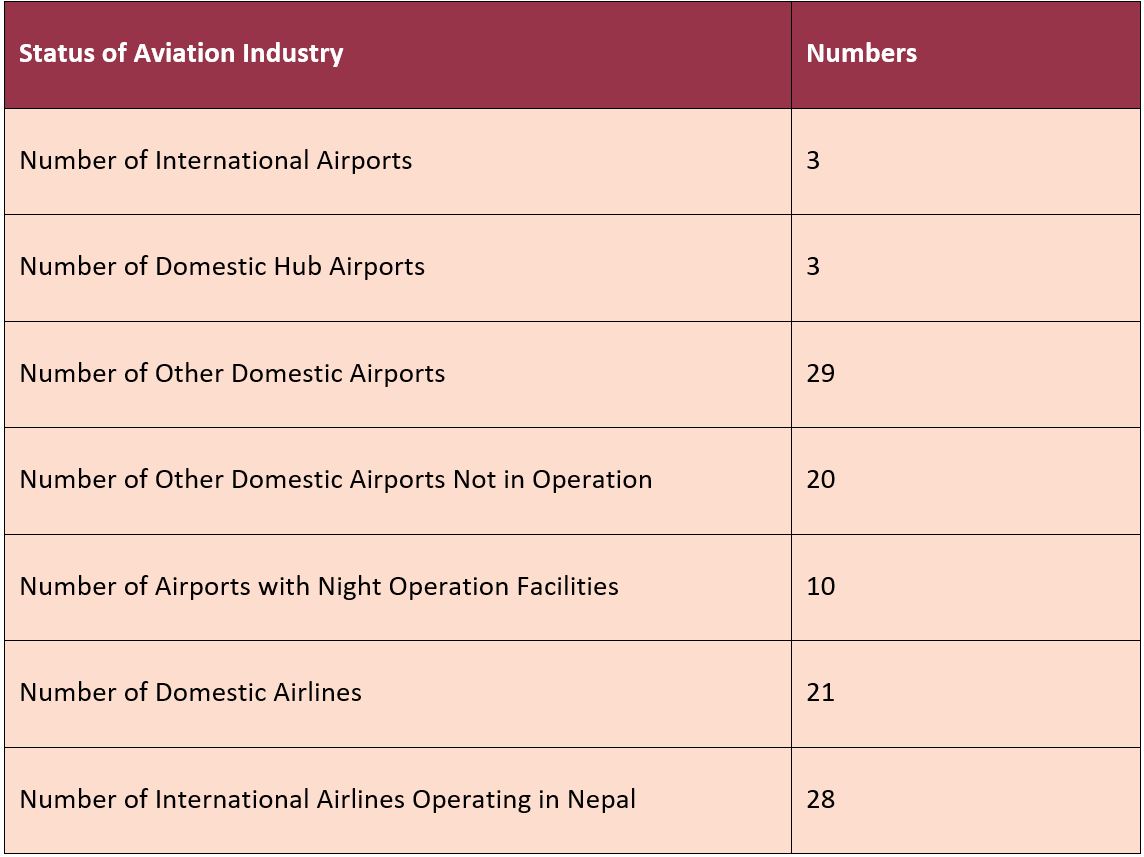Click the 'International Airlines Operating in Nepal' label
The height and width of the screenshot is (857, 1144).
328,799
